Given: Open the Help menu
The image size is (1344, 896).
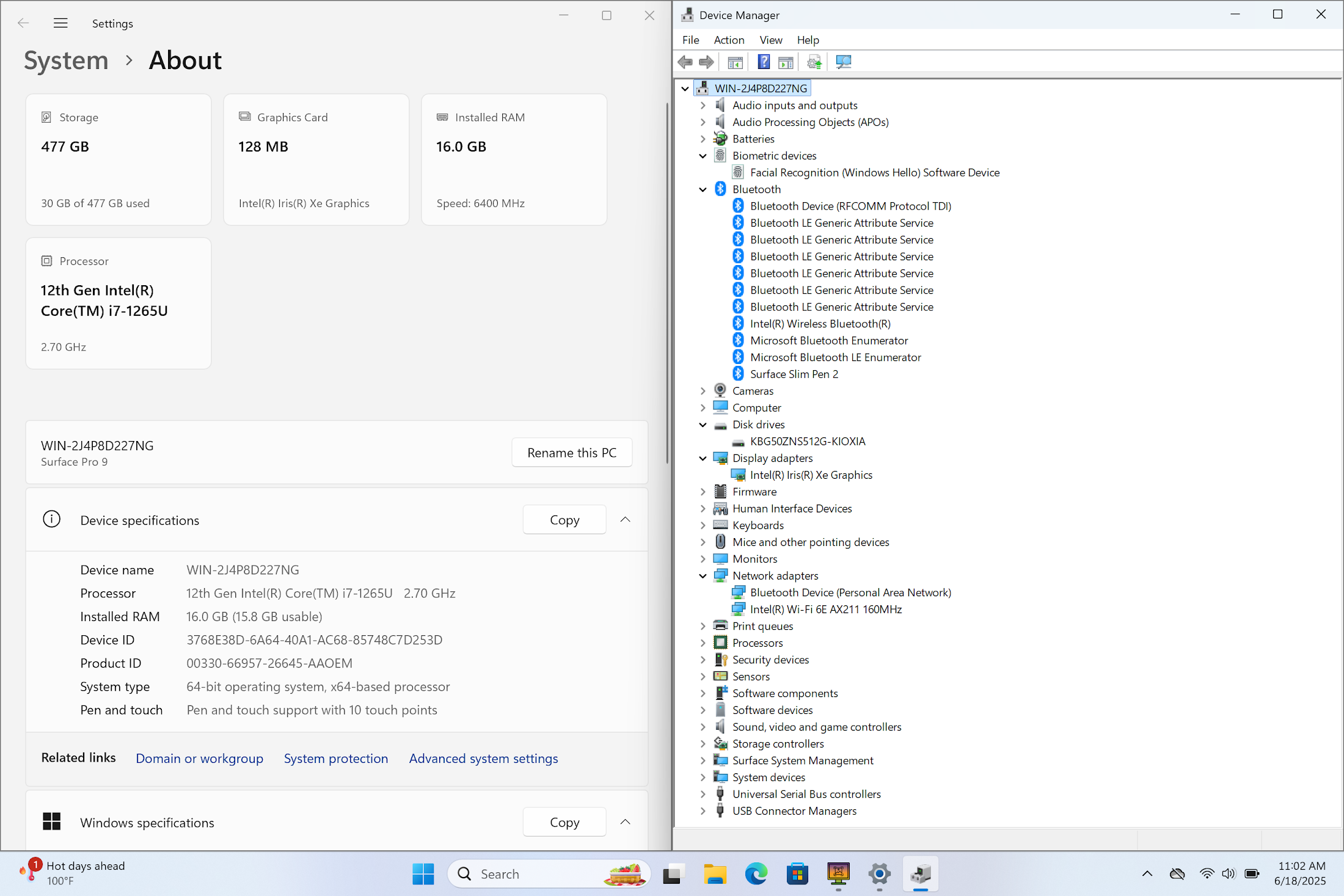Looking at the screenshot, I should 808,40.
